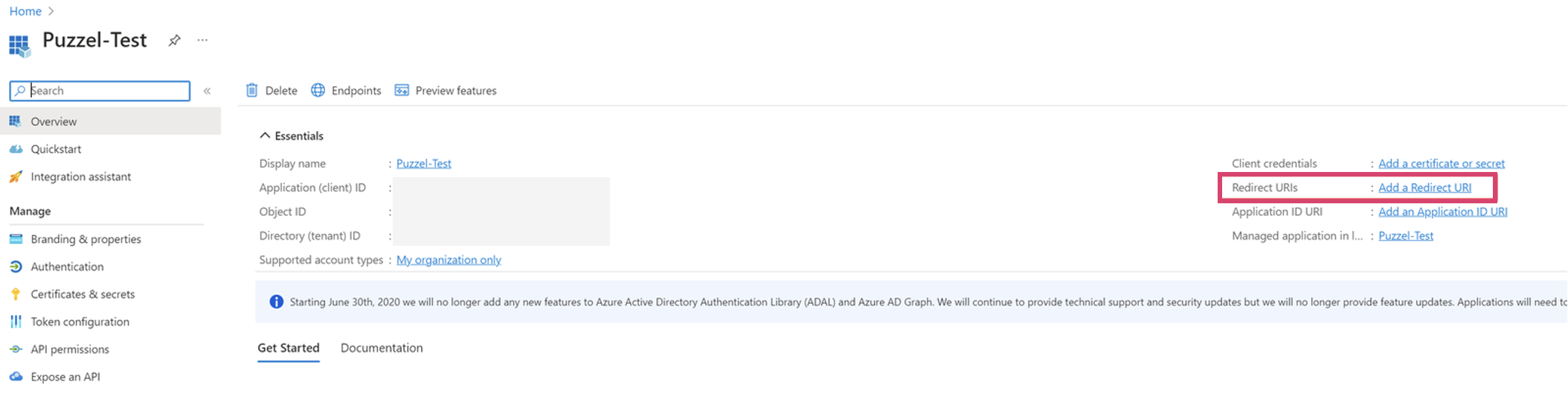The height and width of the screenshot is (417, 1568).
Task: Click the Endpoints globe icon
Action: pyautogui.click(x=318, y=90)
